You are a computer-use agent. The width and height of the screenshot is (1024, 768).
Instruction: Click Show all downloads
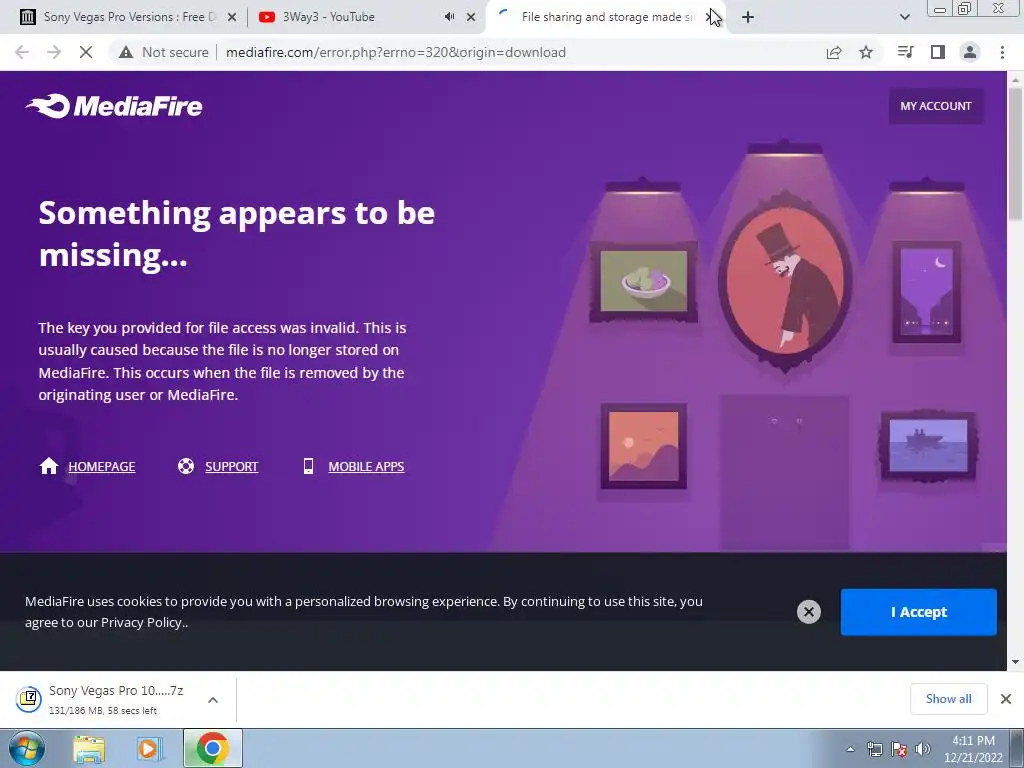[948, 699]
